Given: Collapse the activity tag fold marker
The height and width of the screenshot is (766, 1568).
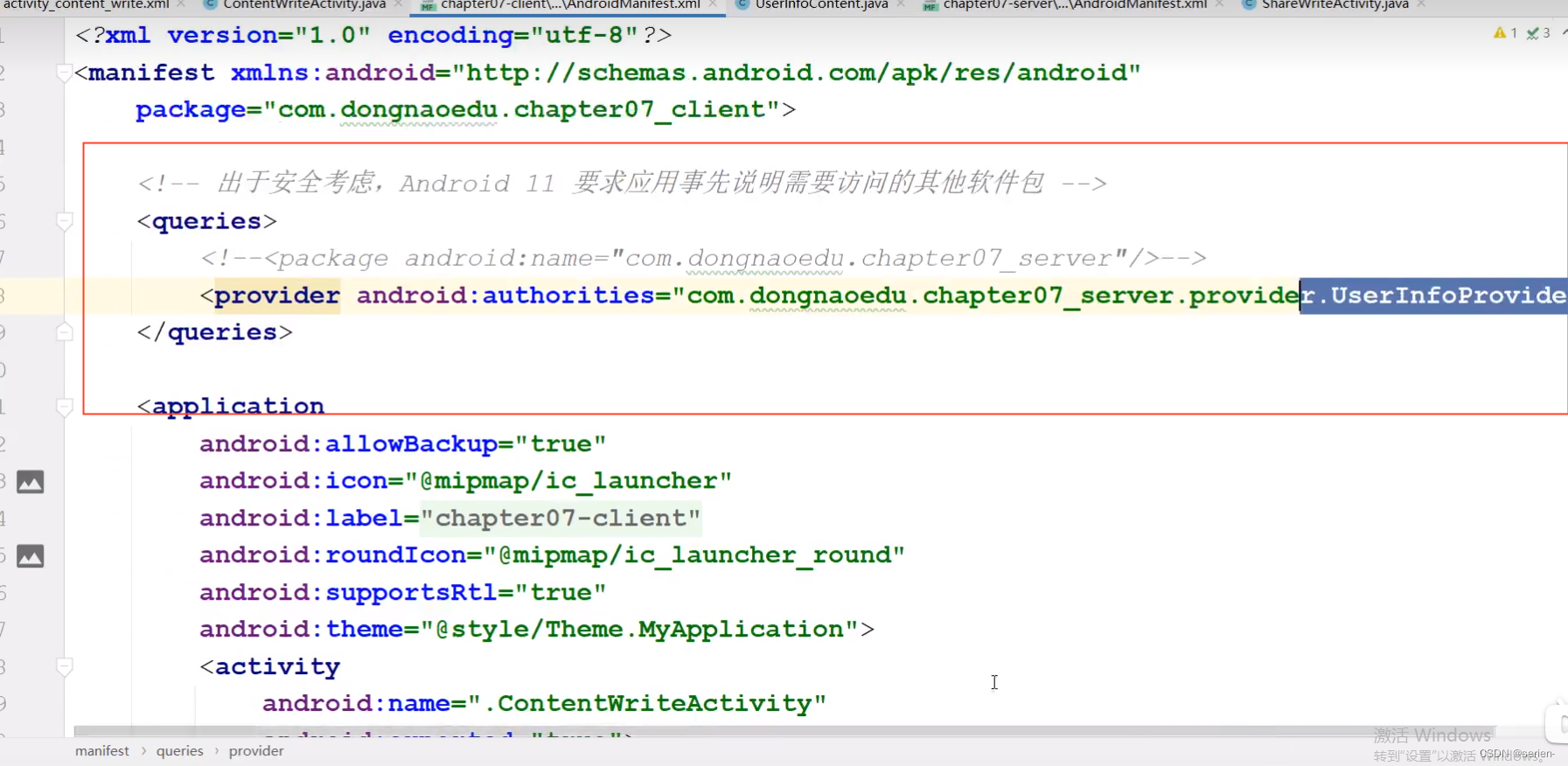Looking at the screenshot, I should click(64, 667).
